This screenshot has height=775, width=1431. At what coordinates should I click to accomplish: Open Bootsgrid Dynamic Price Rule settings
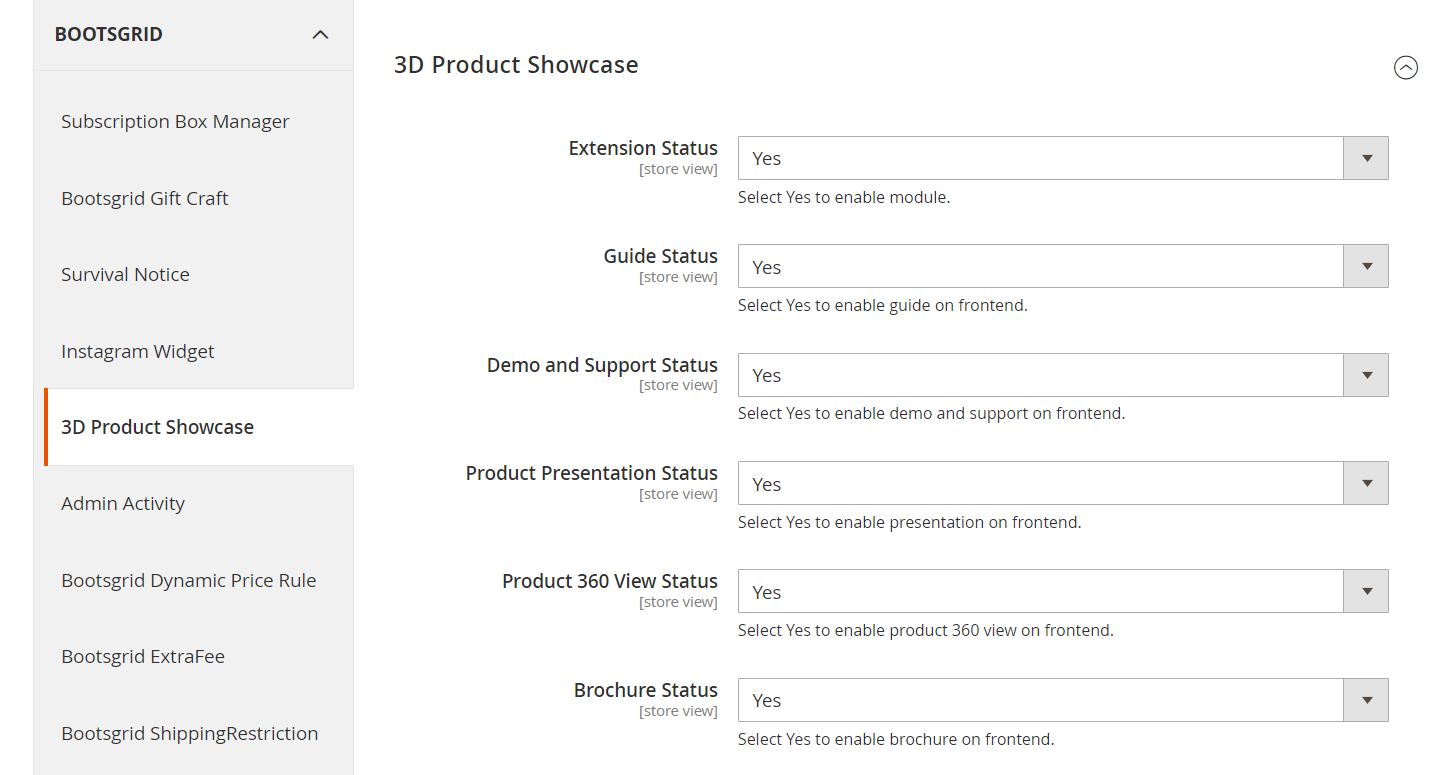tap(189, 580)
